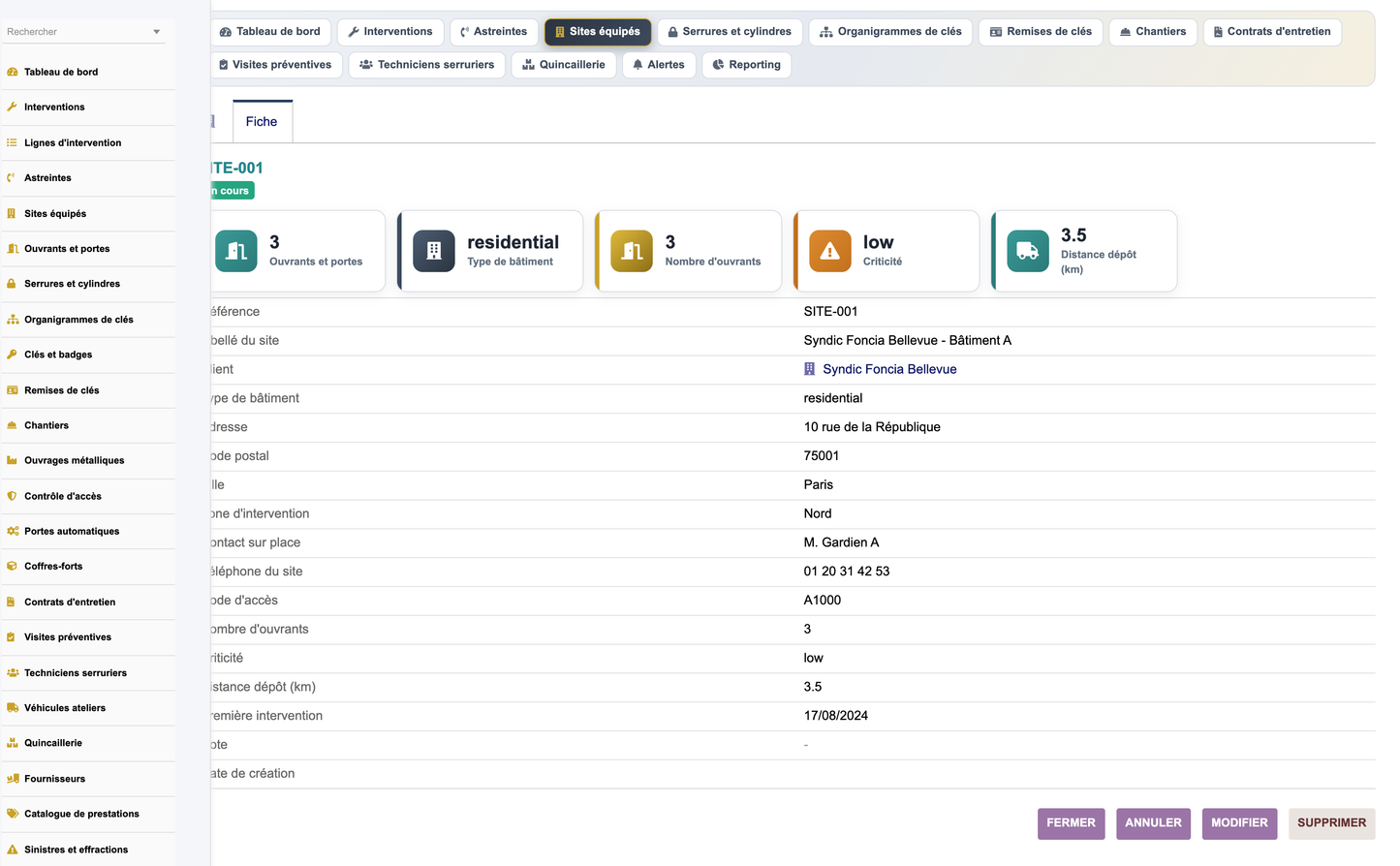1400x866 pixels.
Task: Click Contrôle d'accès shield icon
Action: coord(13,496)
